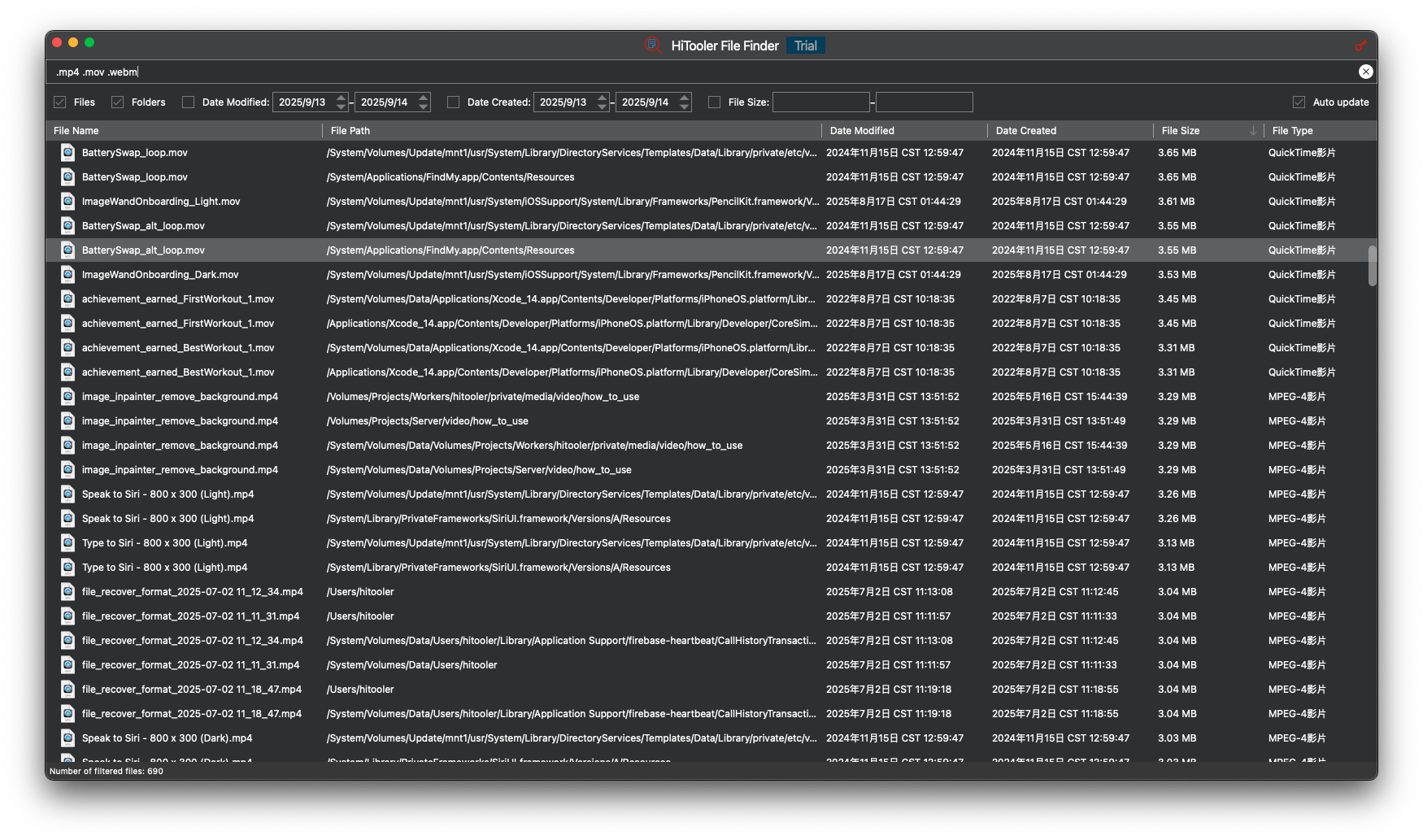The width and height of the screenshot is (1423, 840).
Task: Sort results by the File Size column
Action: (1179, 130)
